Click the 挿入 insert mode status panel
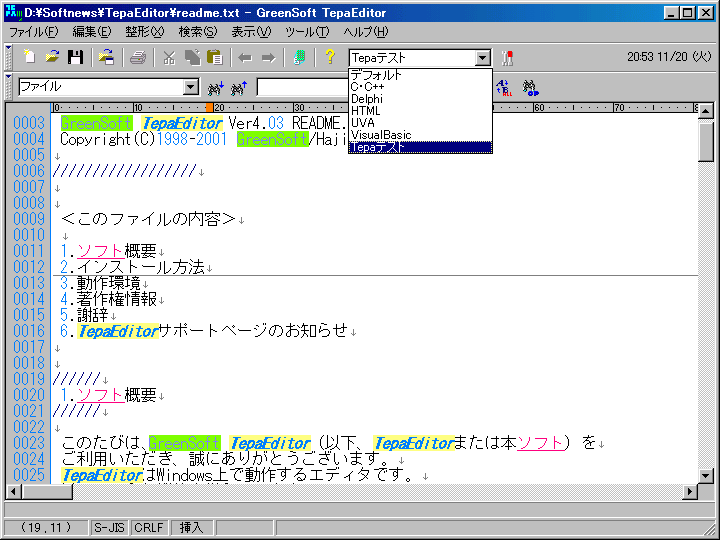 [191, 528]
